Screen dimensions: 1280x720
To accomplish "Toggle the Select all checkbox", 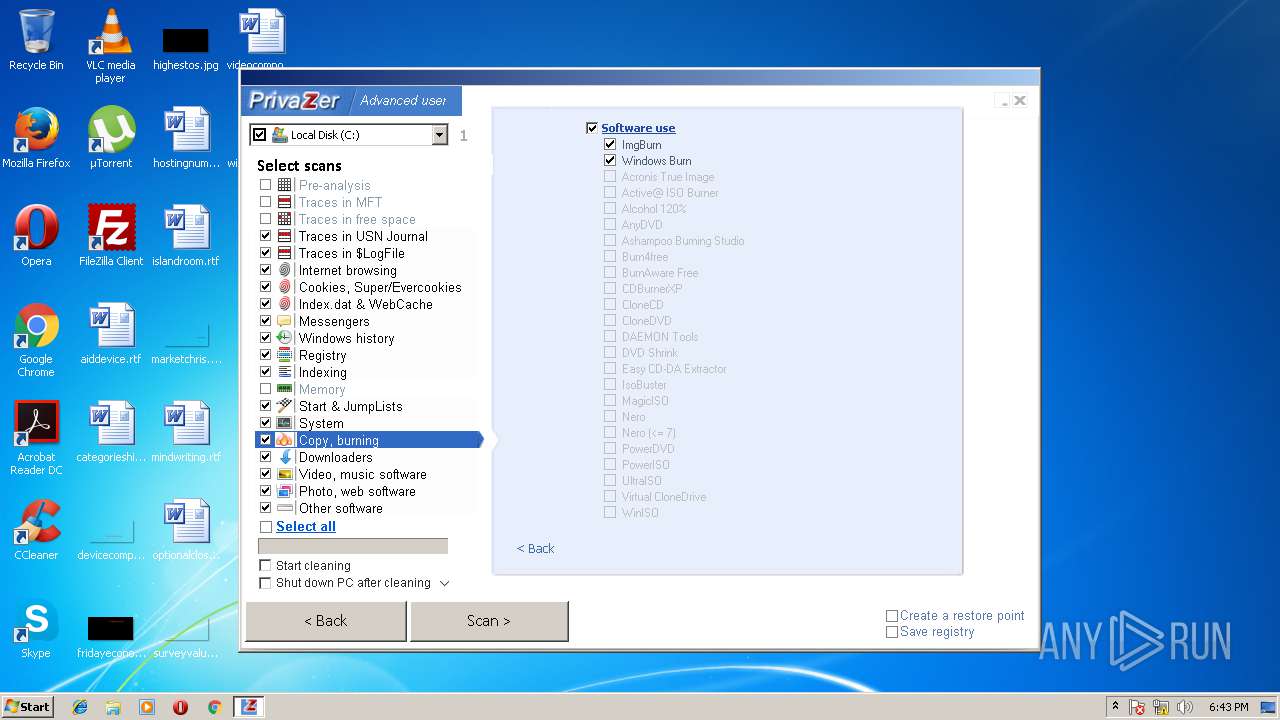I will [265, 526].
